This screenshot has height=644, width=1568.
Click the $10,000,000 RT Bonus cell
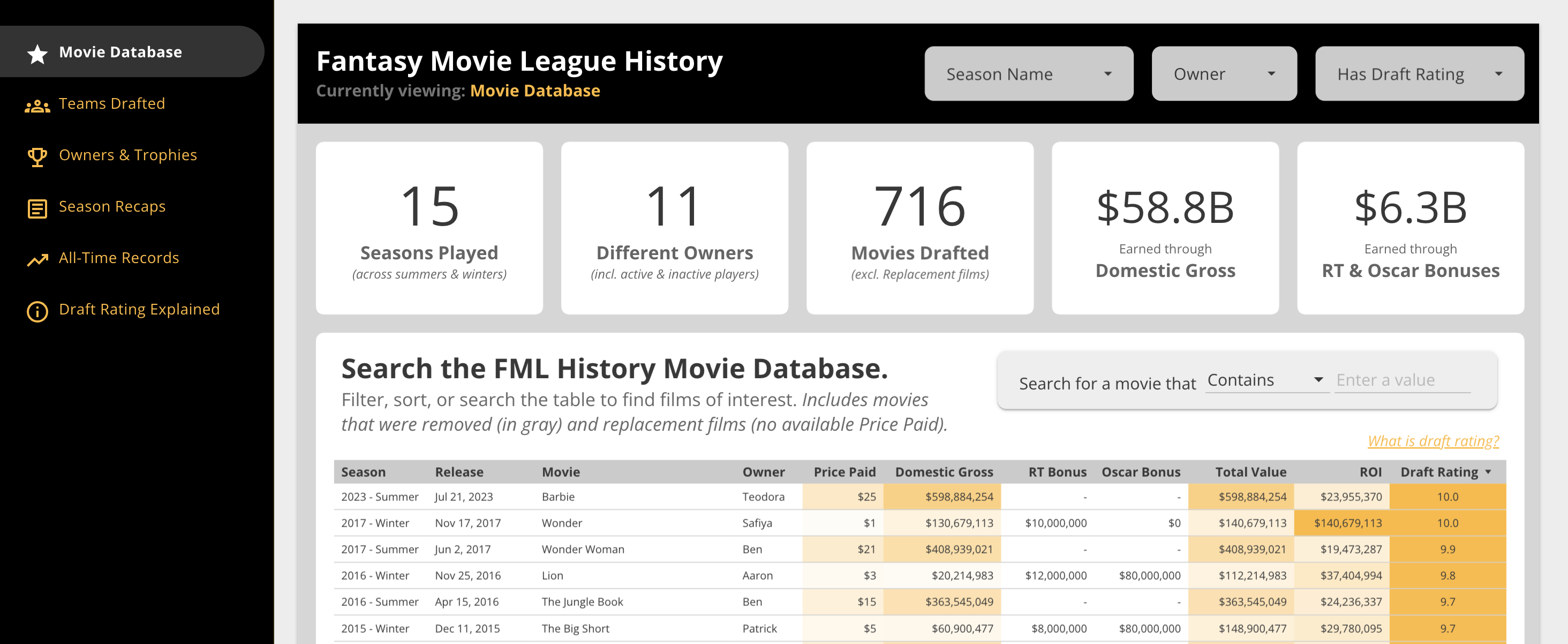pos(1056,523)
